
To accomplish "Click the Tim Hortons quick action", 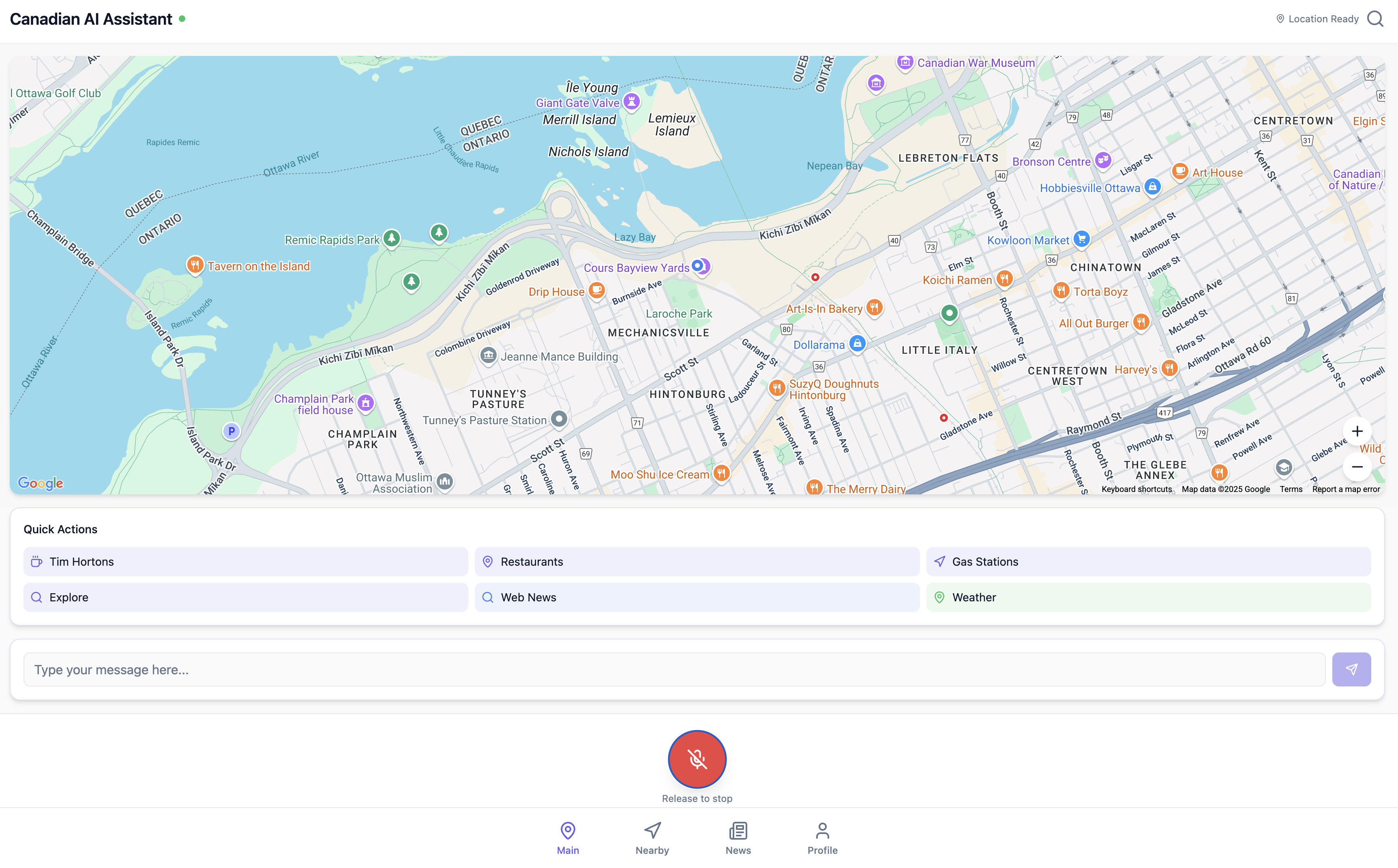I will 245,562.
